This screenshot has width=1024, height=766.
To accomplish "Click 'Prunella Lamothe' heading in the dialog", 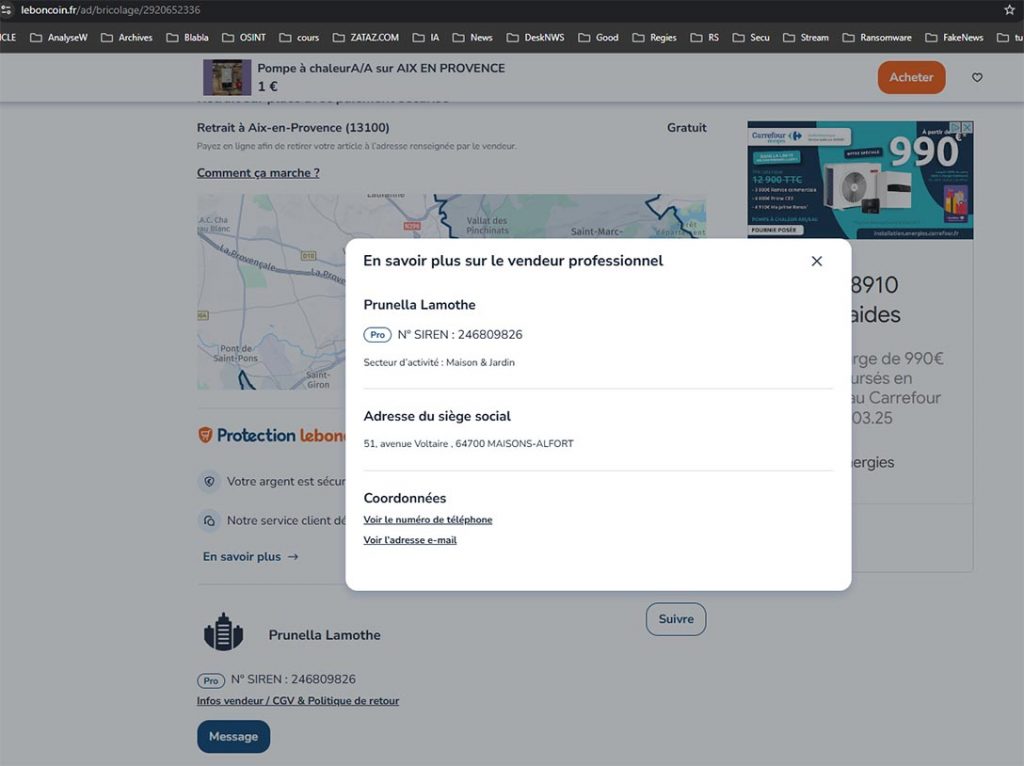I will coord(419,305).
